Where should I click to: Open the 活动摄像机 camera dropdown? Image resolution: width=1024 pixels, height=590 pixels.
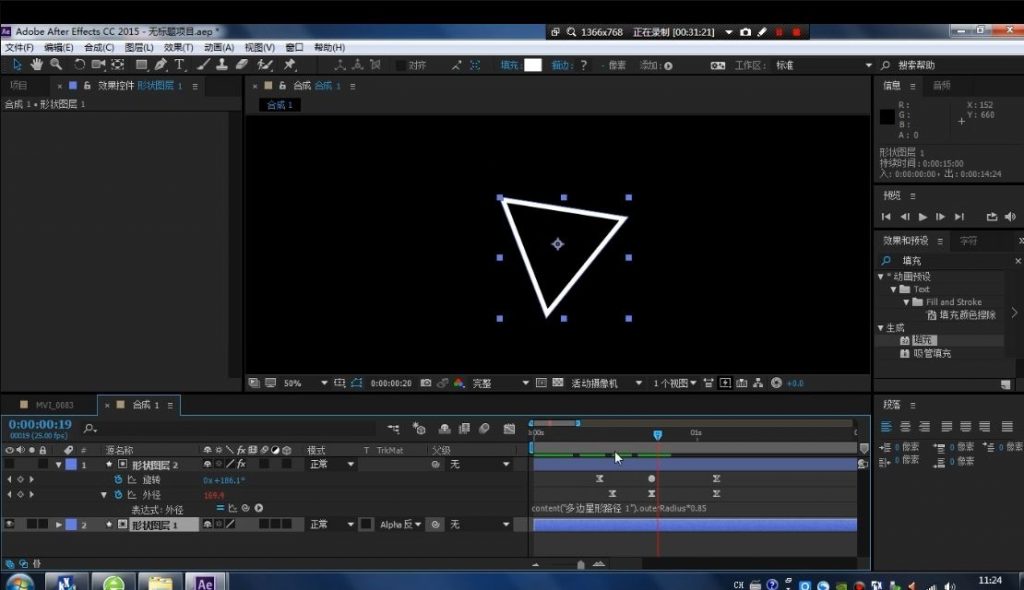(x=606, y=384)
